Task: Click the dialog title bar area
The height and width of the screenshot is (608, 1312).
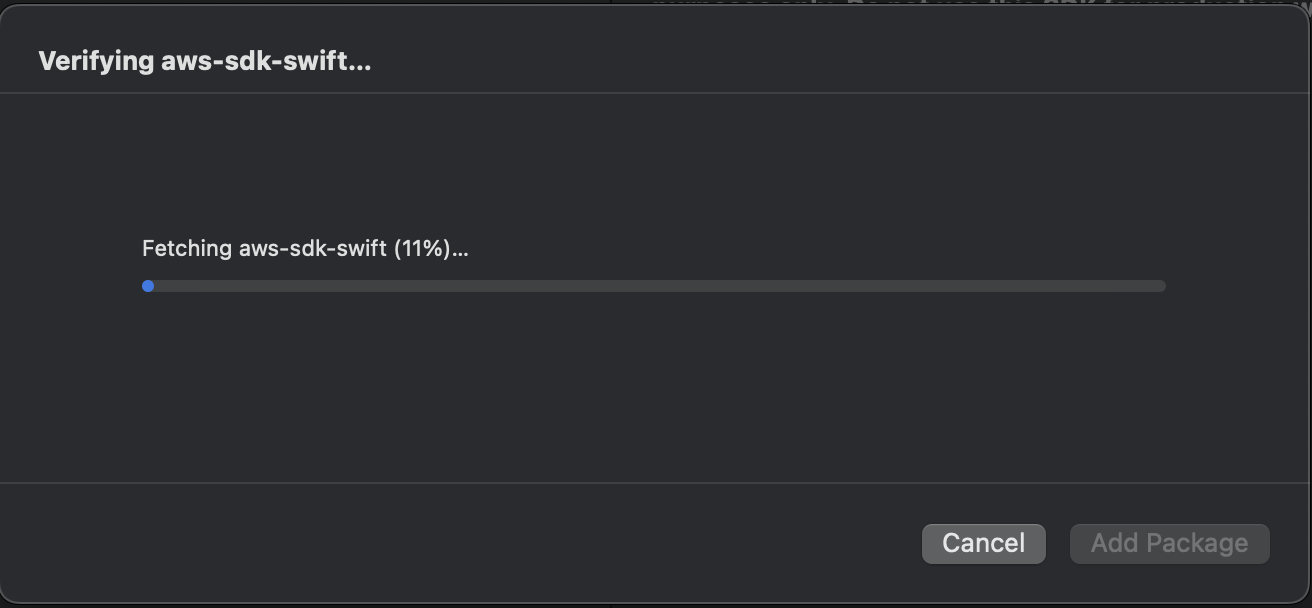Action: coord(650,48)
